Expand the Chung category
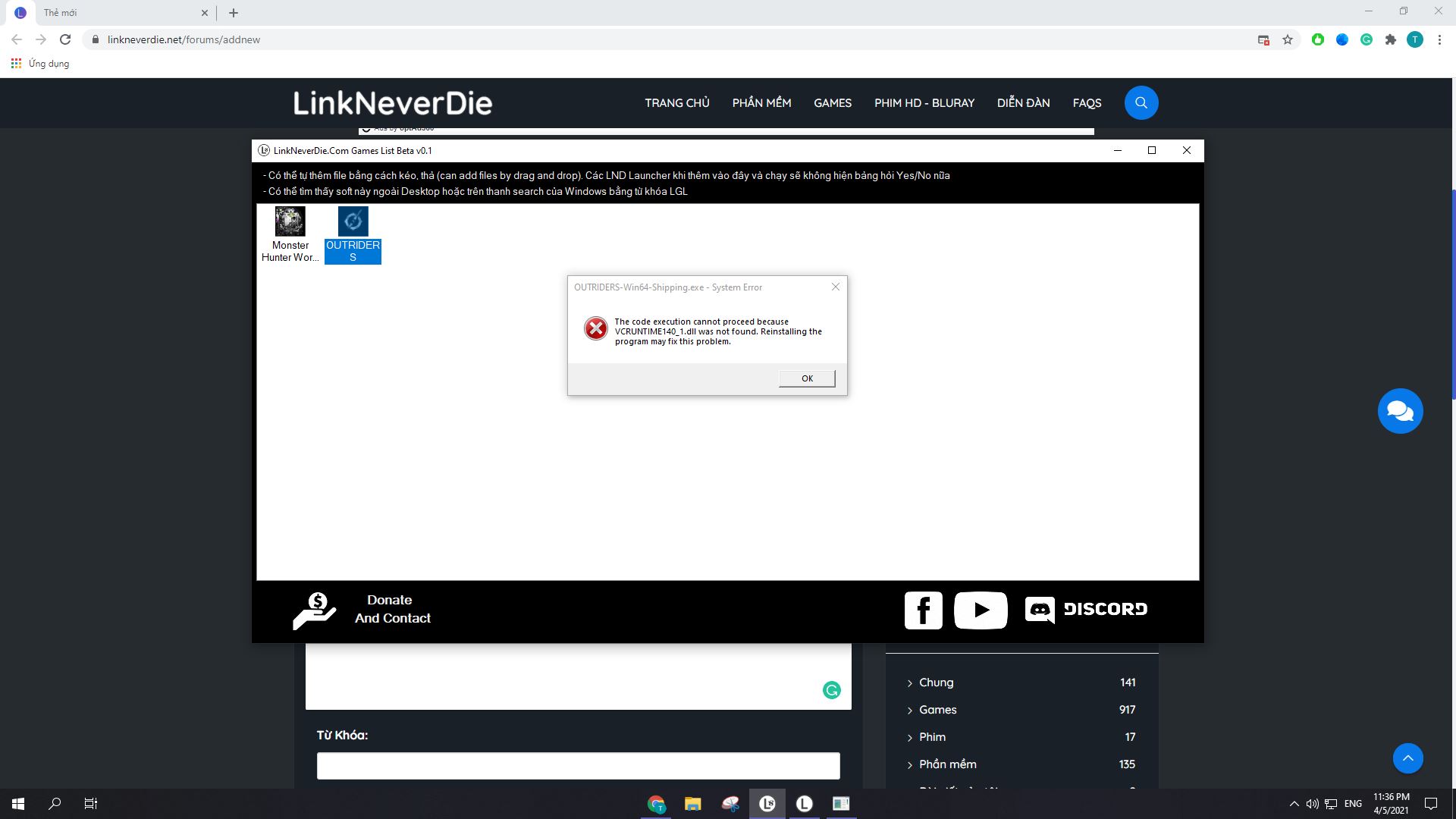1456x819 pixels. point(935,682)
